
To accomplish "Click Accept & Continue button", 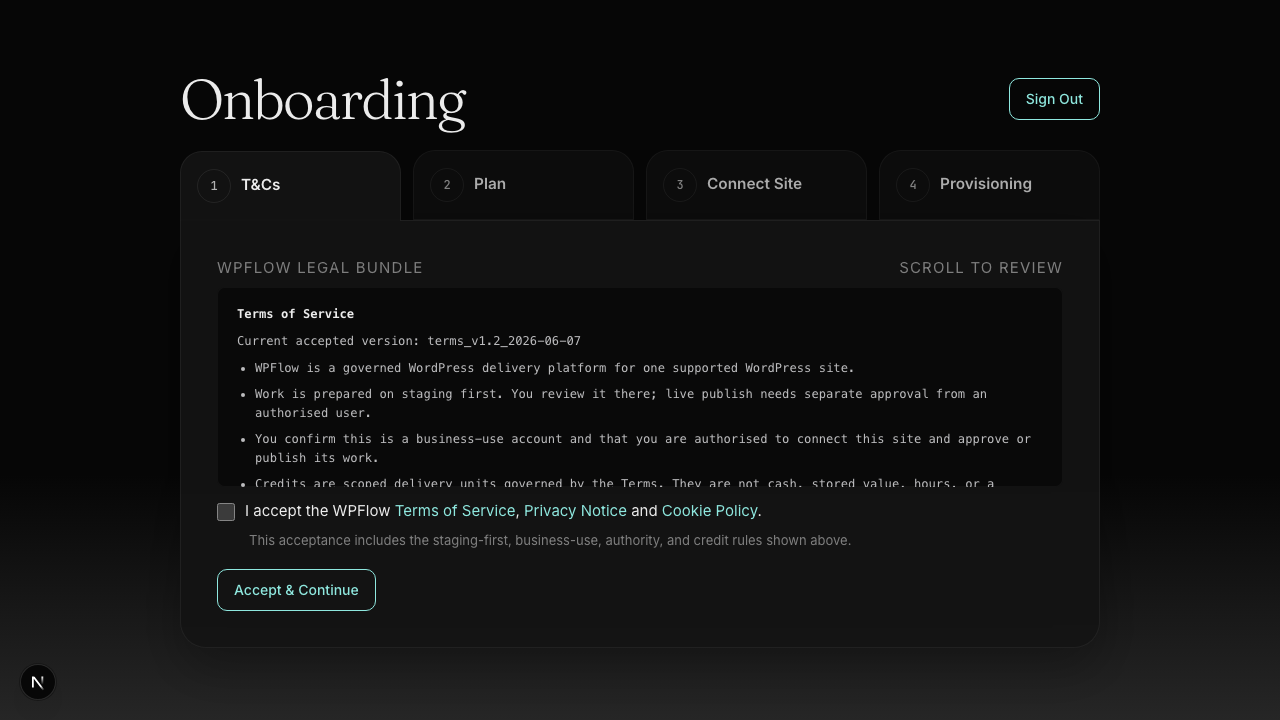I will (x=296, y=590).
